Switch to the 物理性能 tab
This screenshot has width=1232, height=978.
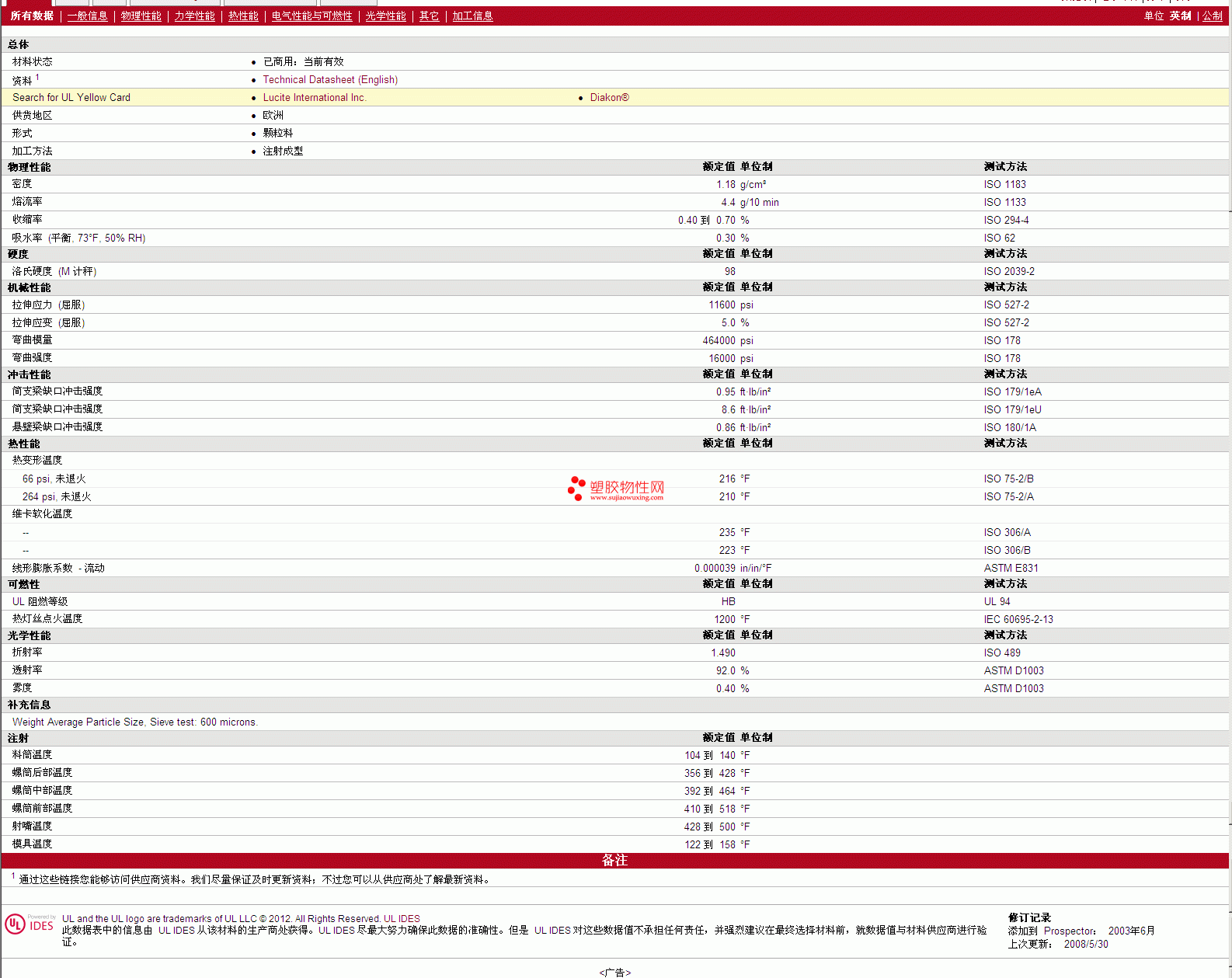141,16
